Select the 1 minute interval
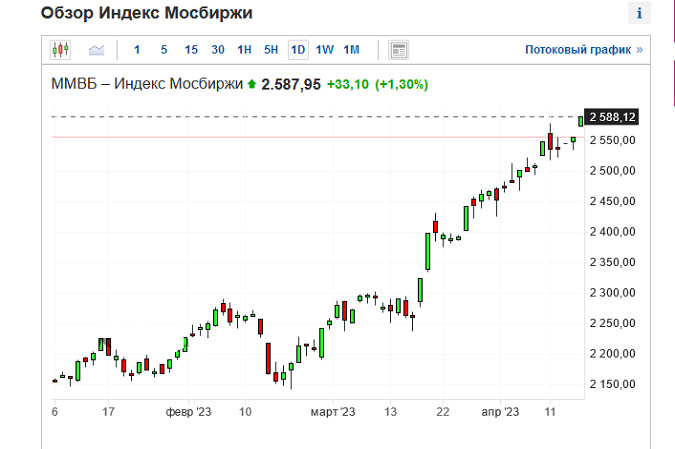The height and width of the screenshot is (449, 675). (x=137, y=50)
